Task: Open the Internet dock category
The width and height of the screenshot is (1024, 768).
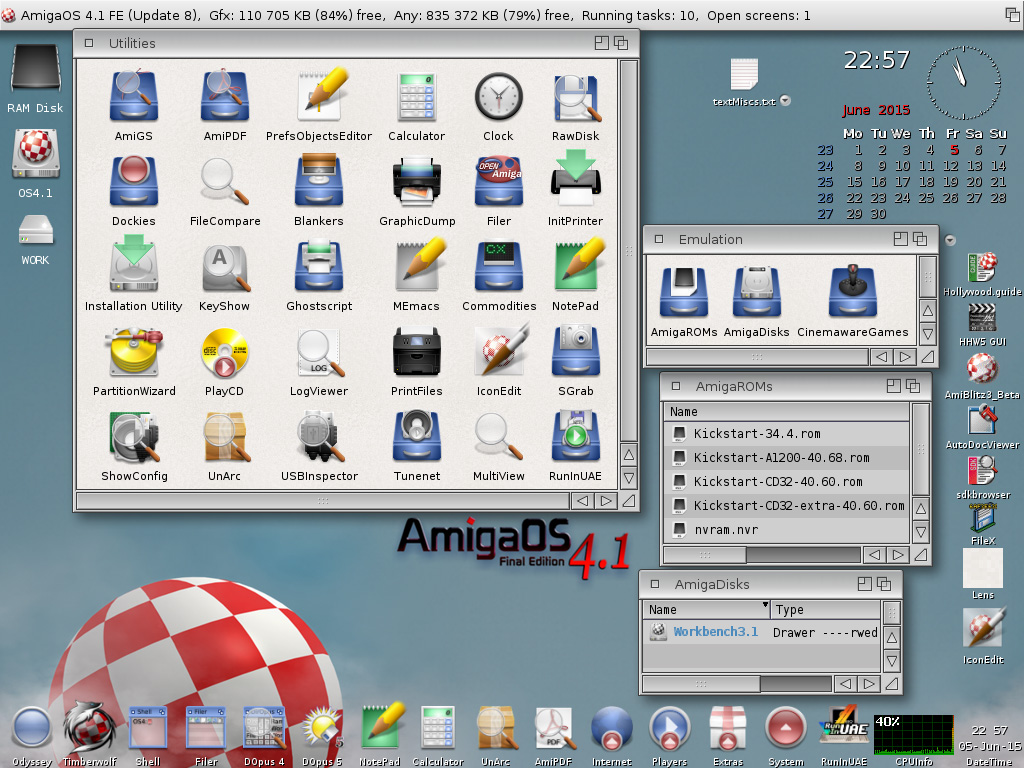Action: pyautogui.click(x=611, y=730)
